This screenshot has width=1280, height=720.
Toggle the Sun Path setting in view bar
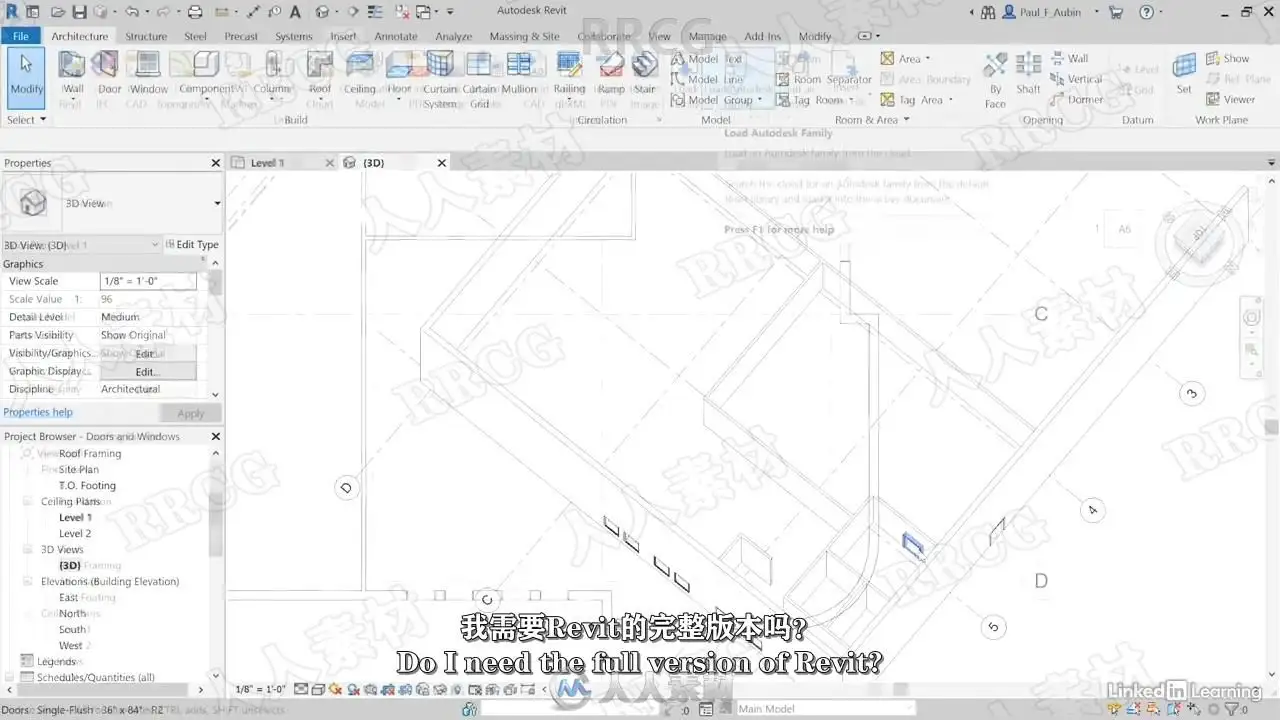[336, 689]
